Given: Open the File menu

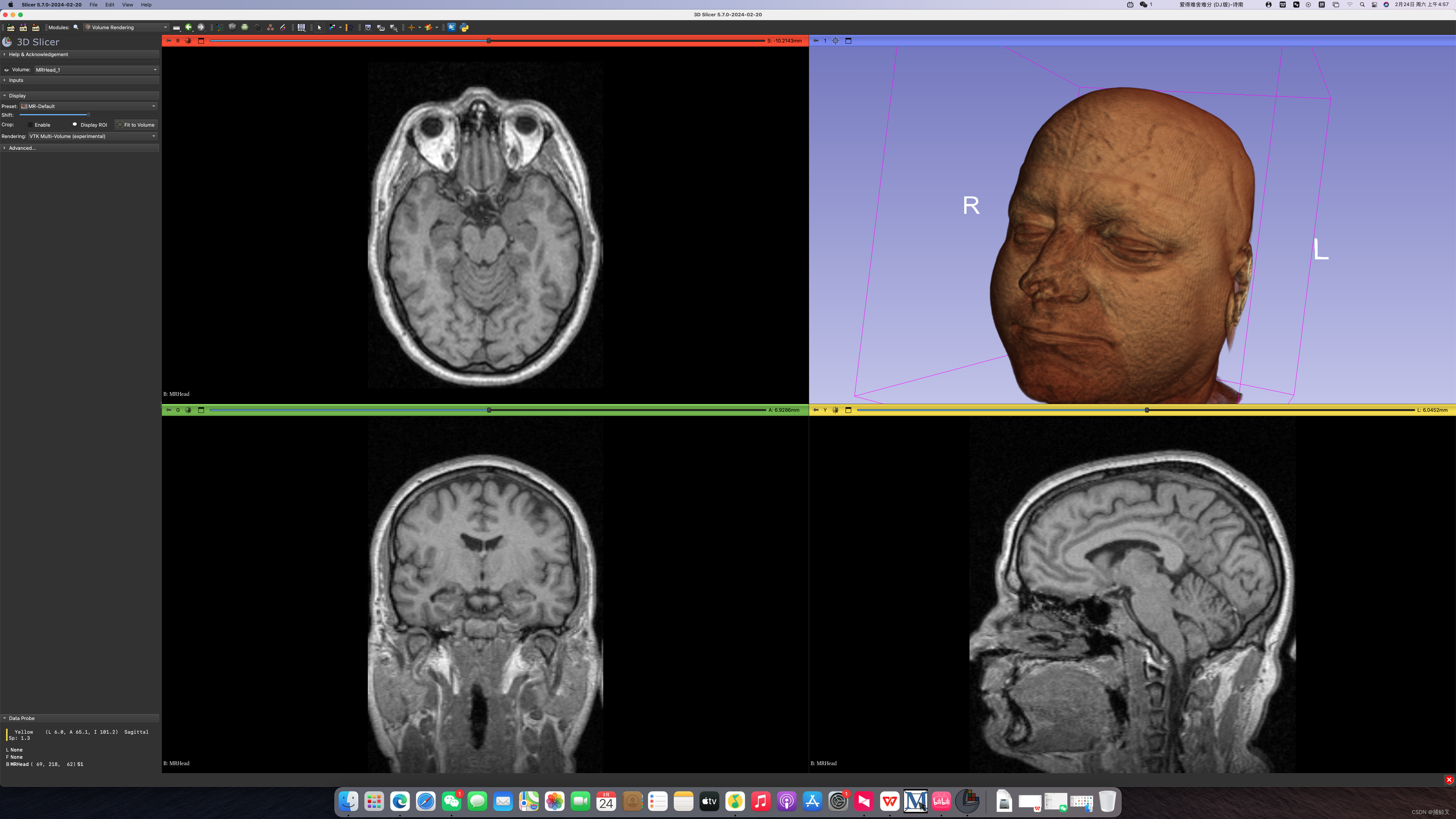Looking at the screenshot, I should pos(93,5).
